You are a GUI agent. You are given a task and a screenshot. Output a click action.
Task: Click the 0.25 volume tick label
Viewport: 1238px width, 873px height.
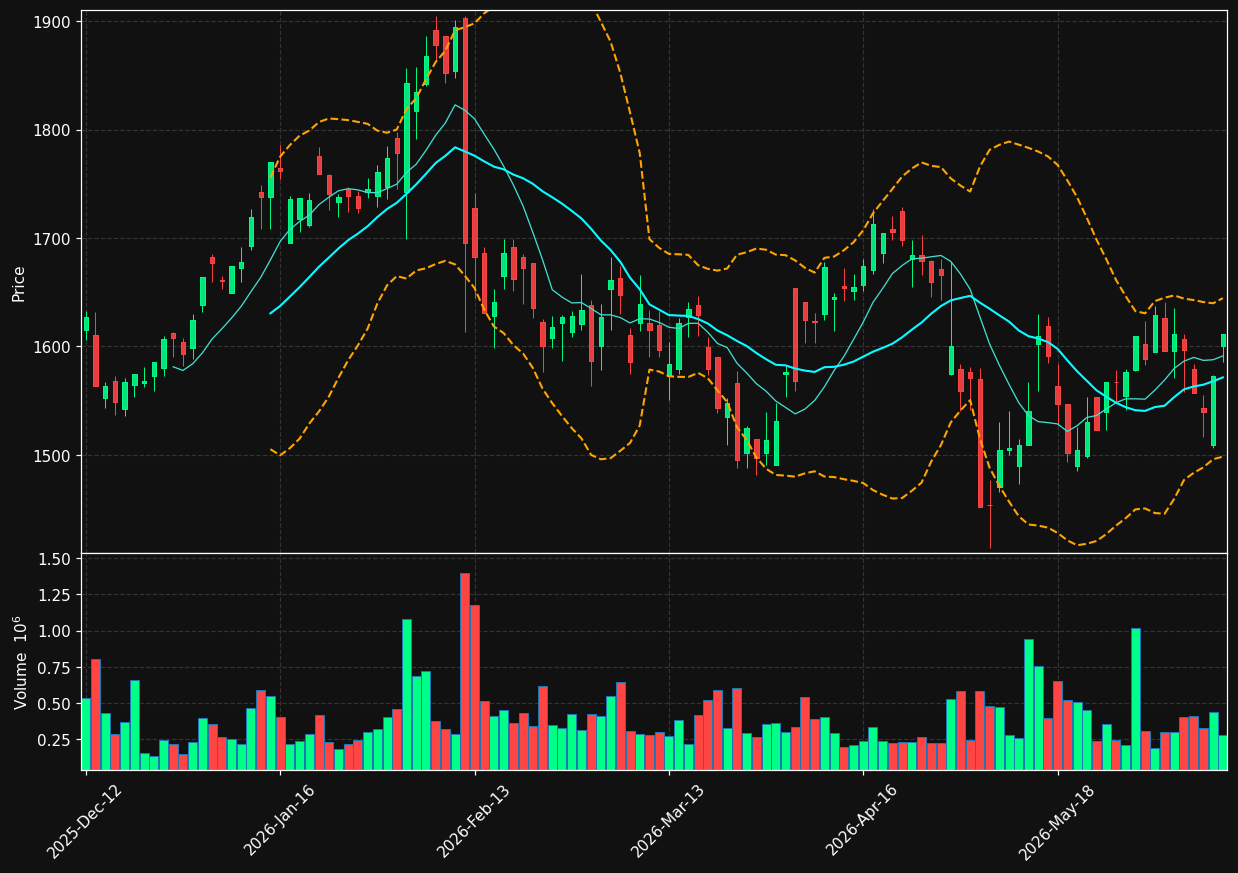pyautogui.click(x=53, y=740)
